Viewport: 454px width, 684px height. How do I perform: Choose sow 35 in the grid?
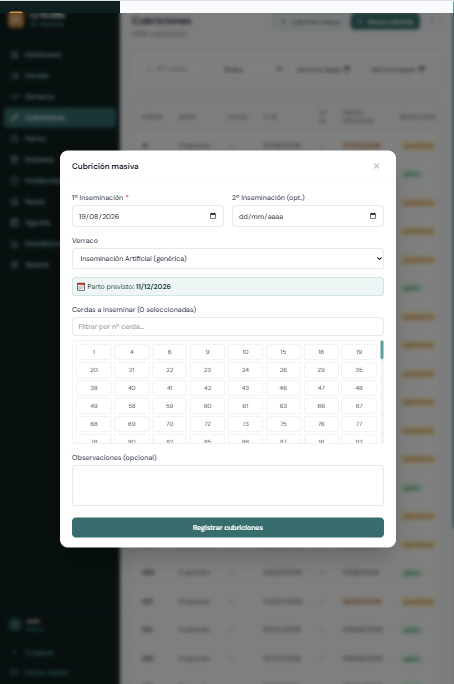(x=359, y=370)
